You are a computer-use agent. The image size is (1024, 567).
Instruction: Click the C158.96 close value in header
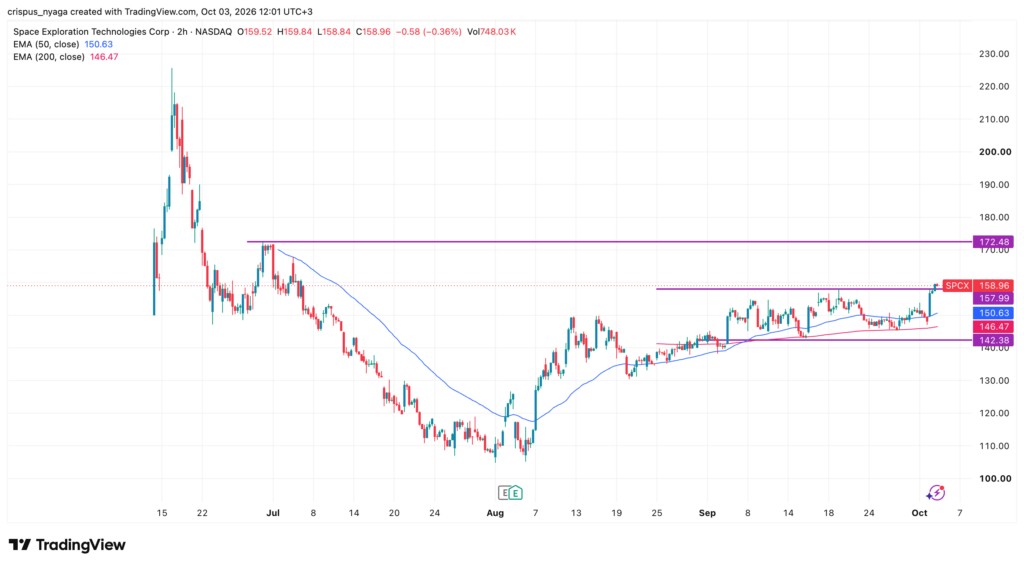(x=373, y=31)
